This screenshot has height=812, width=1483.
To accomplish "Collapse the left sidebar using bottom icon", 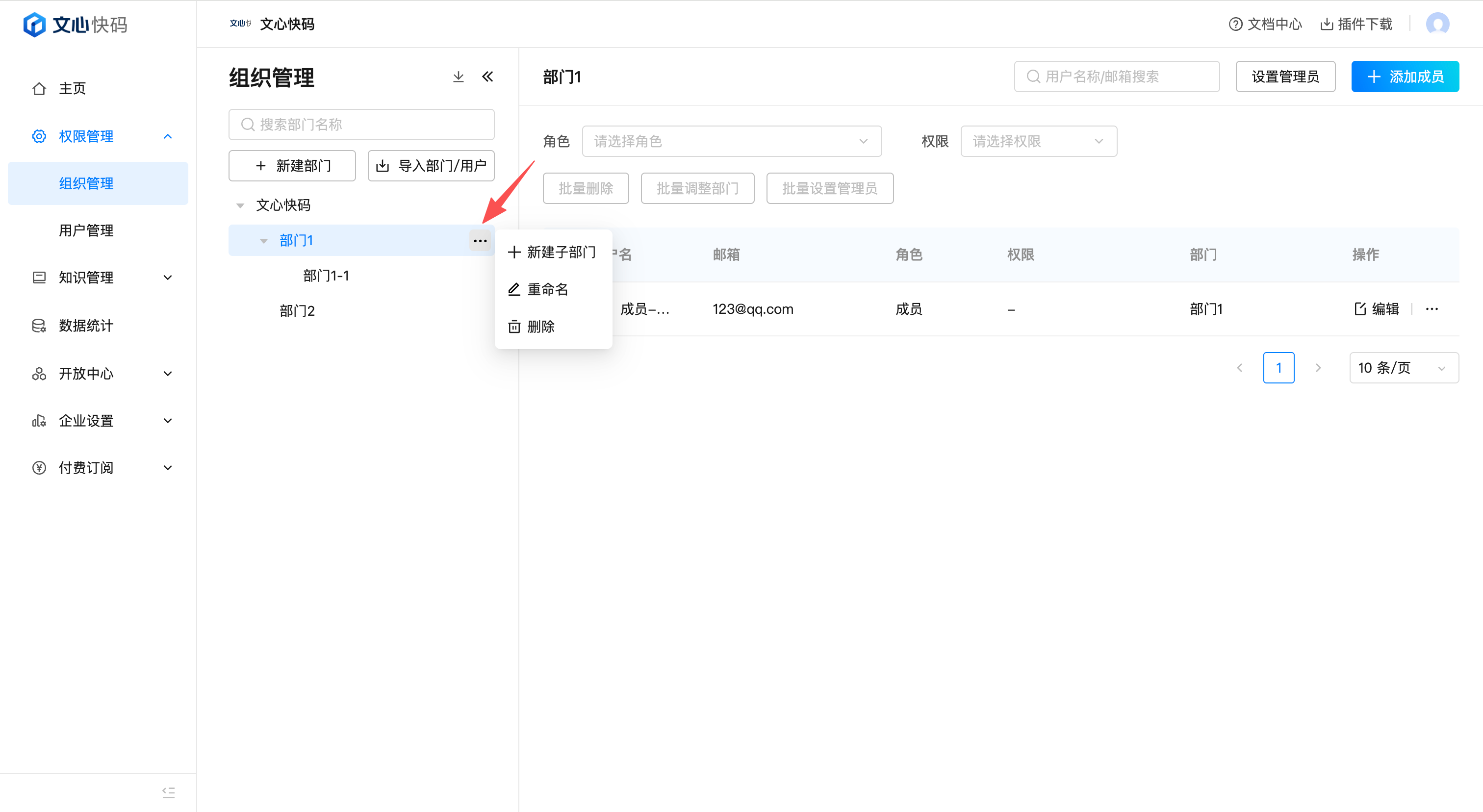I will coord(168,792).
